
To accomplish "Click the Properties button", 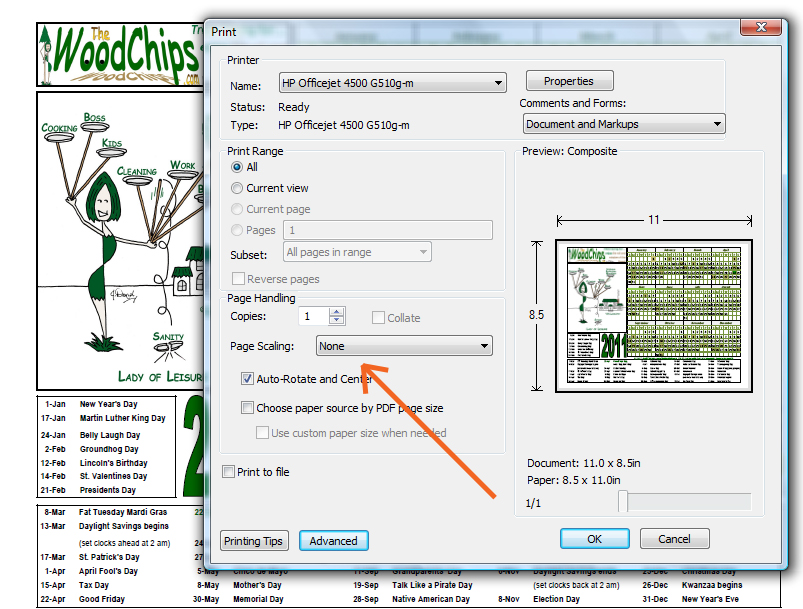I will point(569,81).
